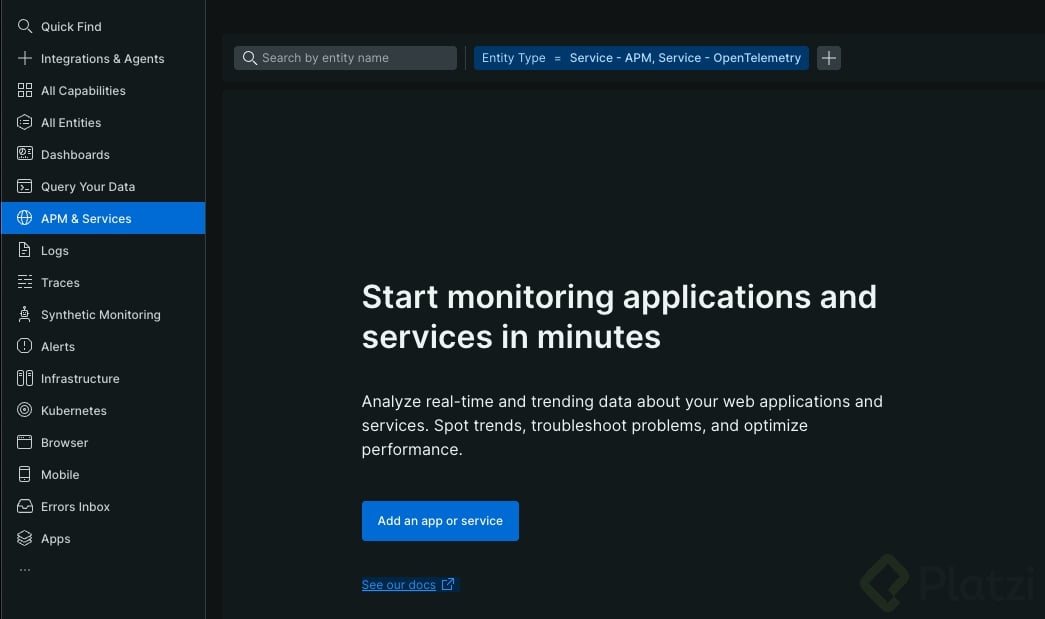Click the APM & Services globe icon
This screenshot has height=619, width=1045.
click(25, 218)
